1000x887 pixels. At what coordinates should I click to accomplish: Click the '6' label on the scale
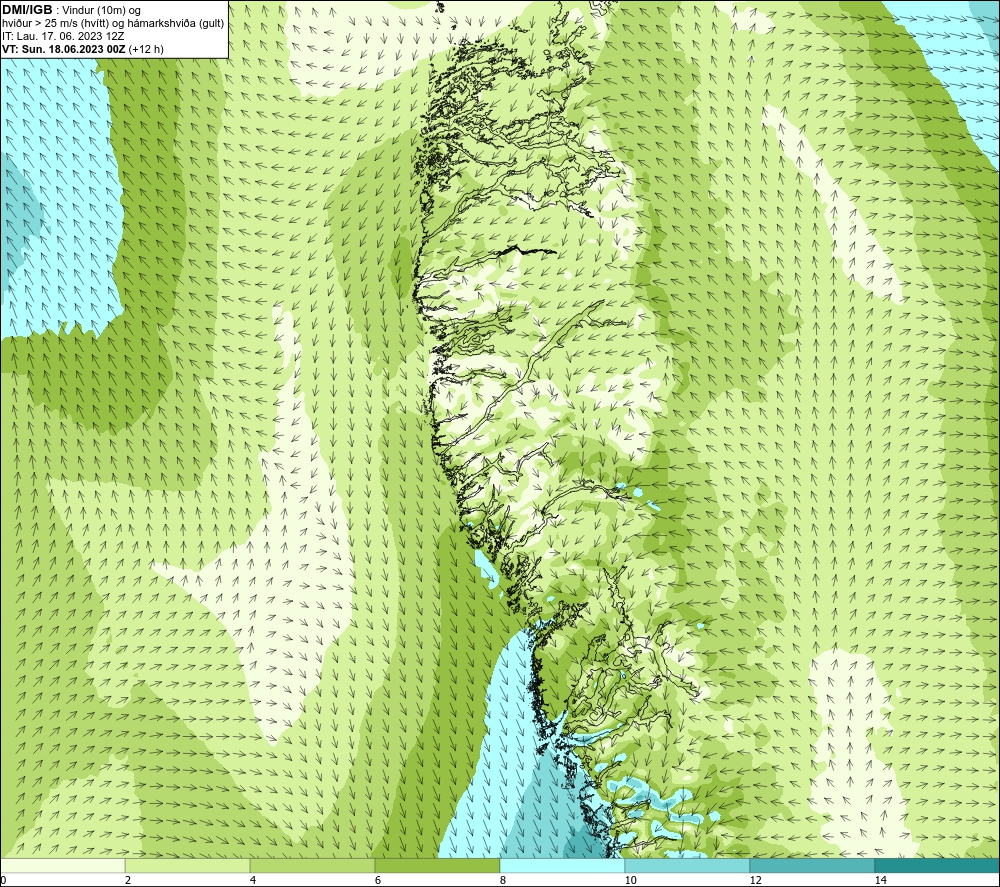coord(378,880)
